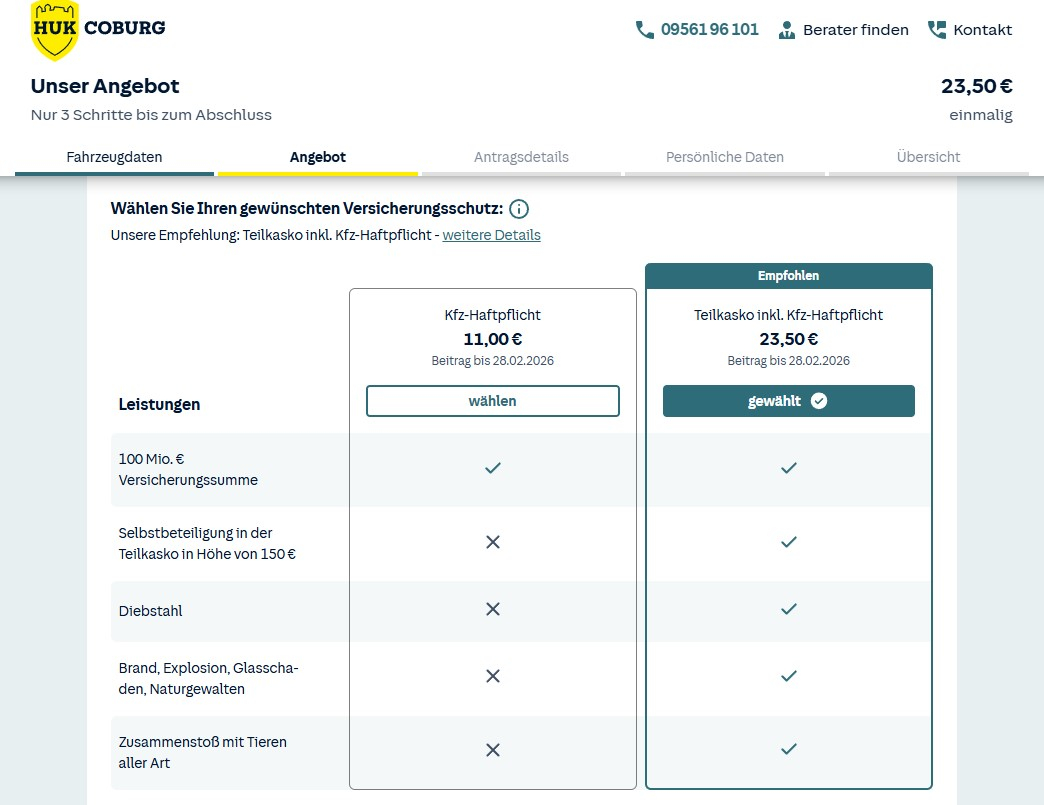Image resolution: width=1044 pixels, height=805 pixels.
Task: Open the Kontakt link in header
Action: pos(982,30)
